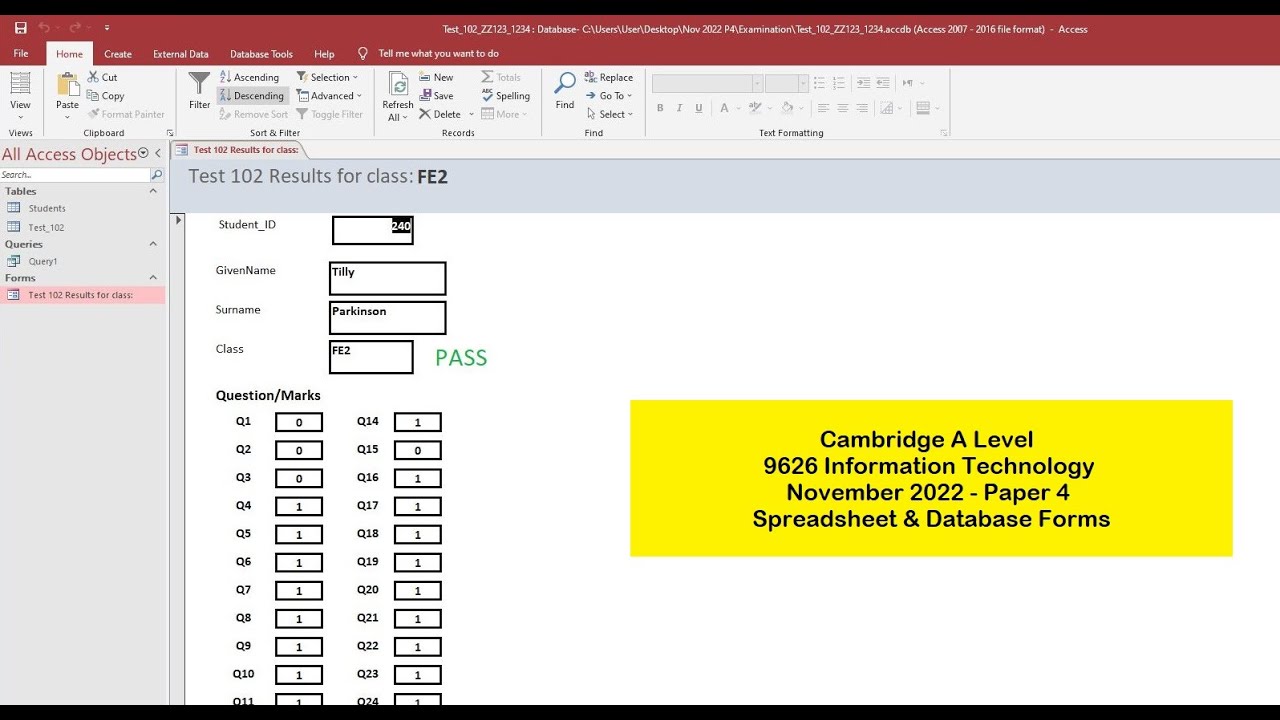
Task: Select the Test 102 Results form tab
Action: click(x=238, y=150)
